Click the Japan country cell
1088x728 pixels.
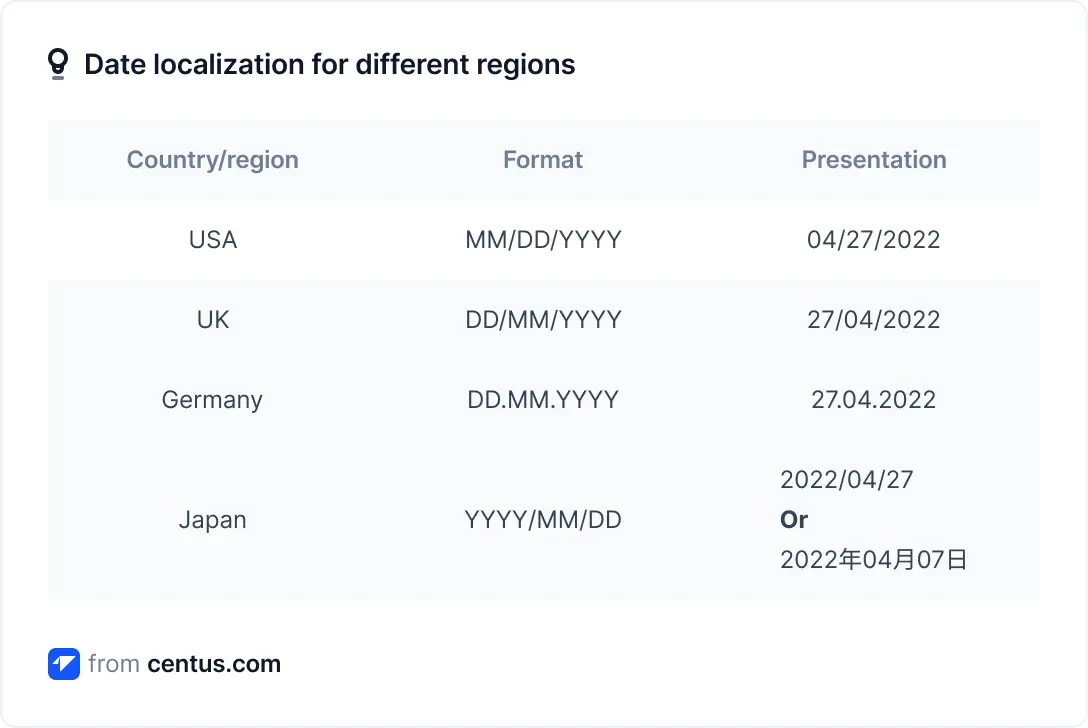point(212,520)
